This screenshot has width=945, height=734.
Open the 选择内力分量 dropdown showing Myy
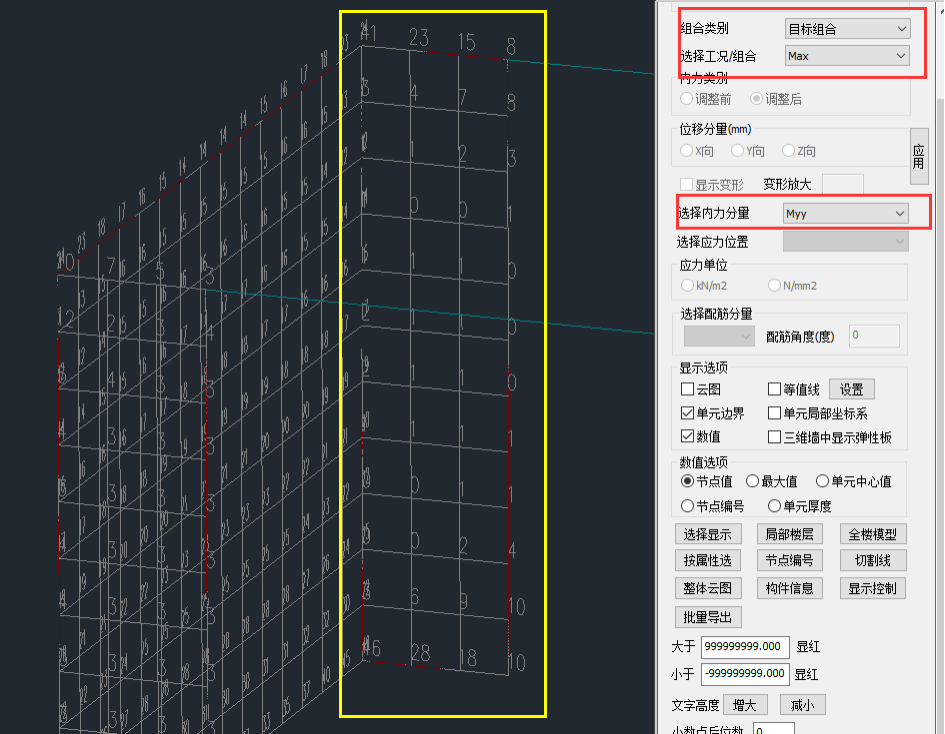coord(846,213)
